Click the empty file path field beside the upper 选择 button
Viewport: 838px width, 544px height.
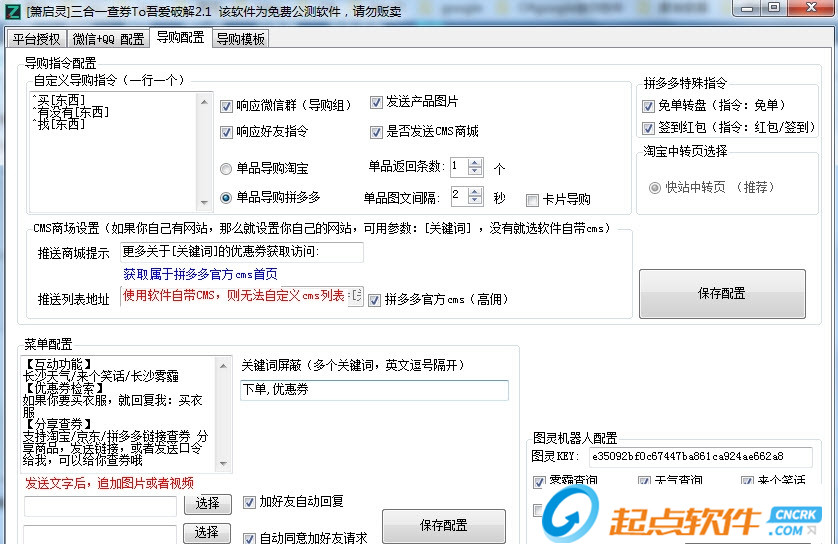pyautogui.click(x=100, y=506)
